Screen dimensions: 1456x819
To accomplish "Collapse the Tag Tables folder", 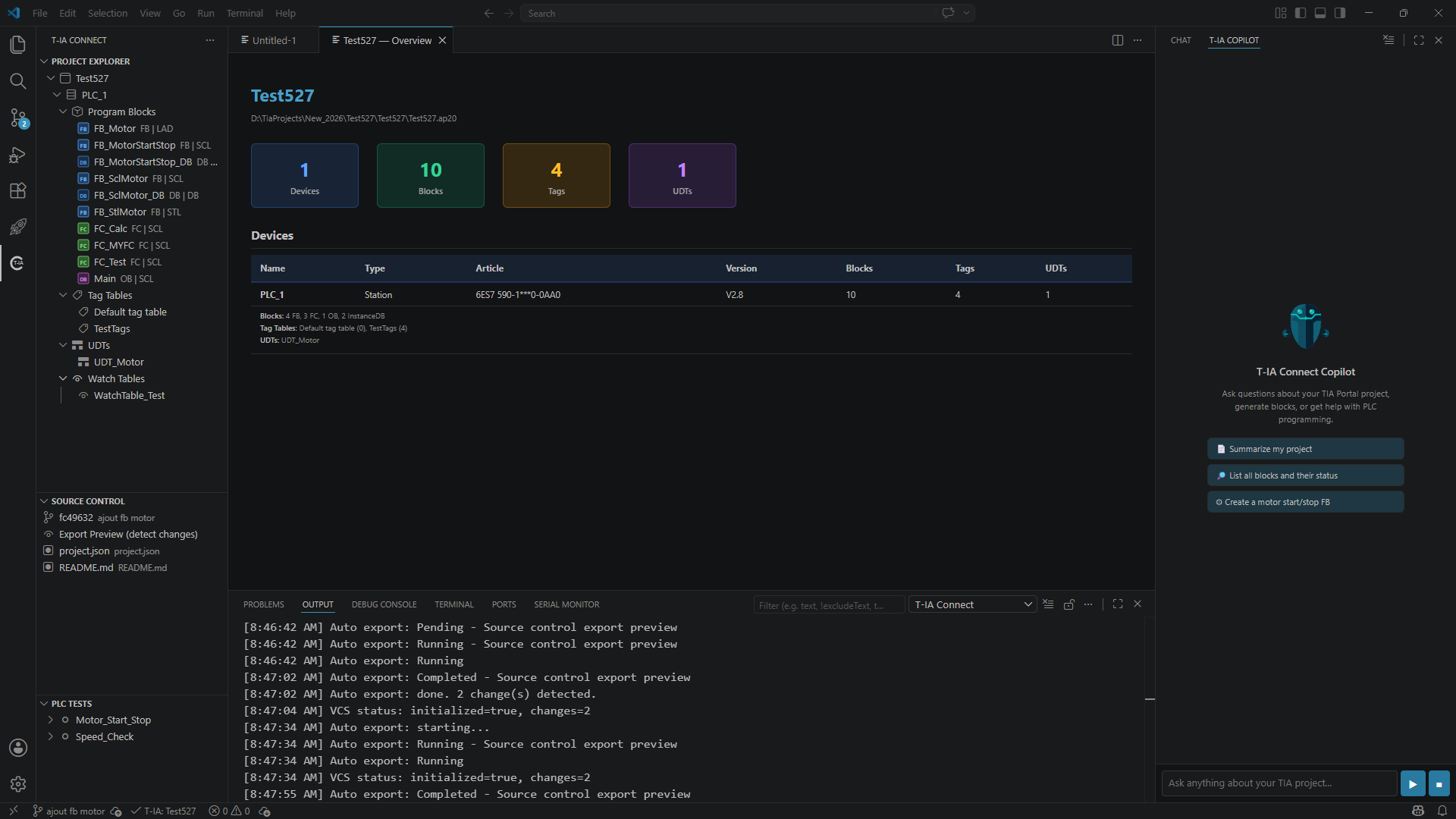I will [63, 295].
